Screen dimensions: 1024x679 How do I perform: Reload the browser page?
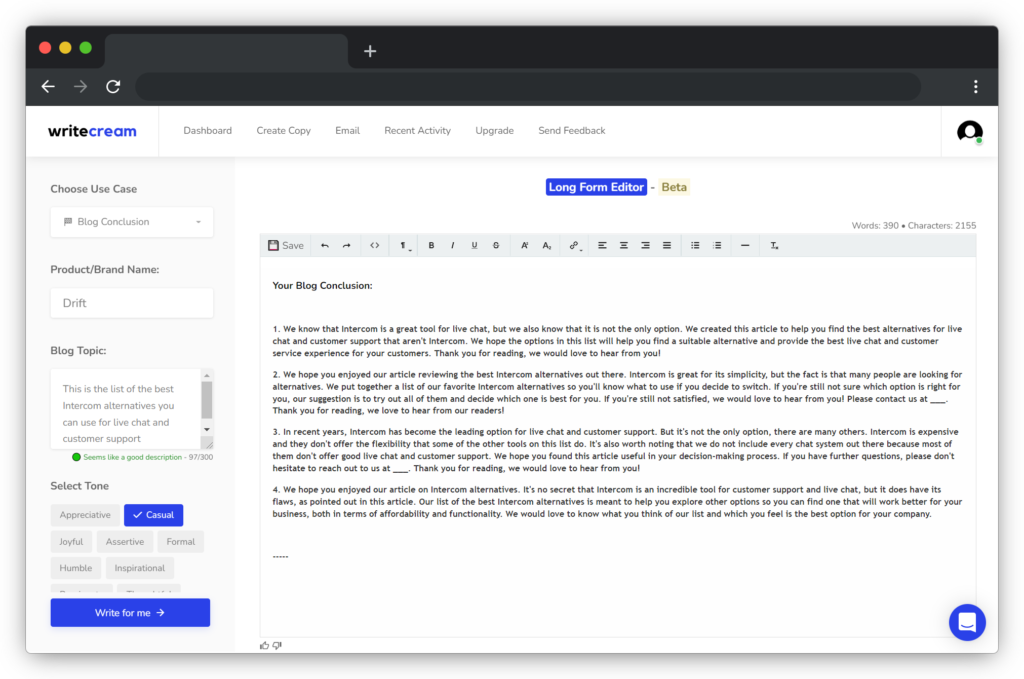point(113,86)
